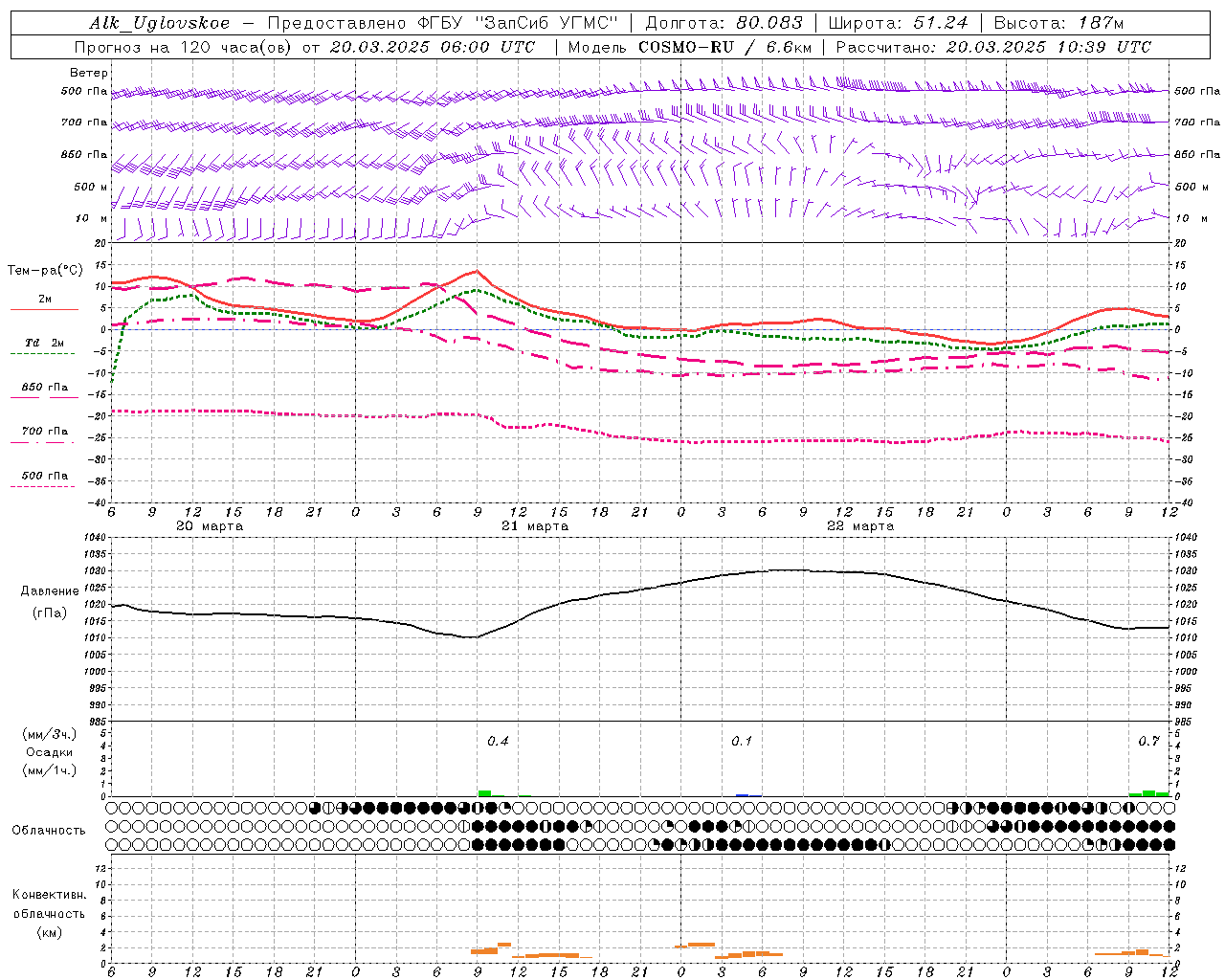Viewport: 1225px width, 980px height.
Task: Click the Ветер panel label
Action: (x=89, y=73)
